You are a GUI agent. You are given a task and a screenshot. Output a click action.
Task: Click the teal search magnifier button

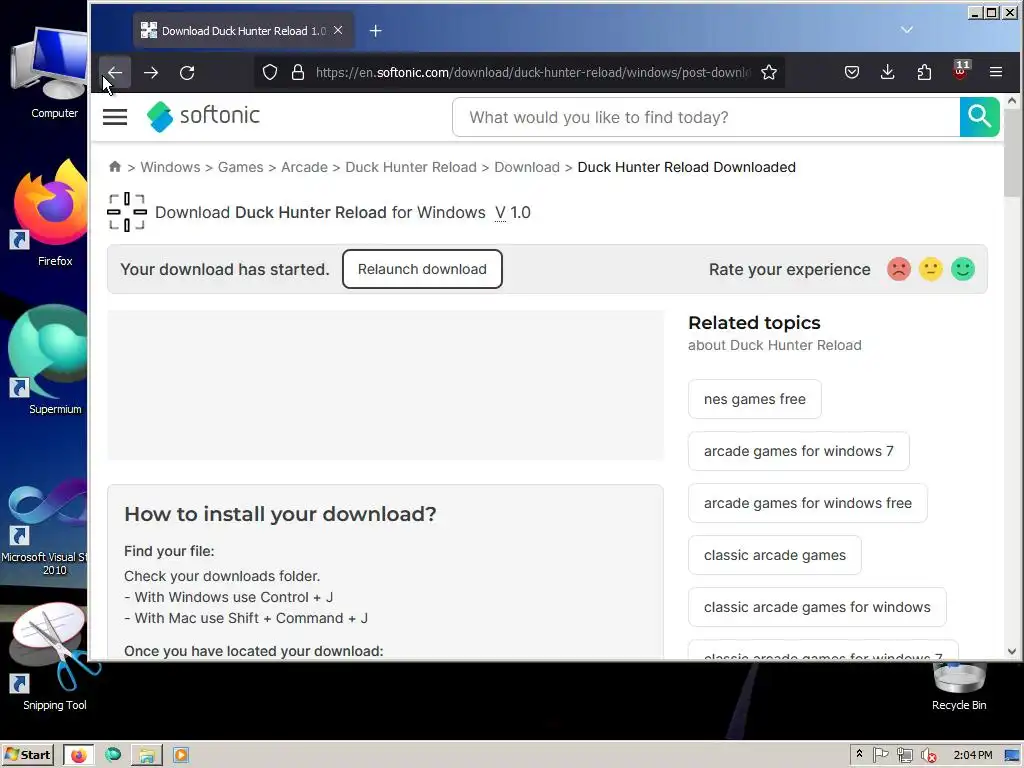980,117
